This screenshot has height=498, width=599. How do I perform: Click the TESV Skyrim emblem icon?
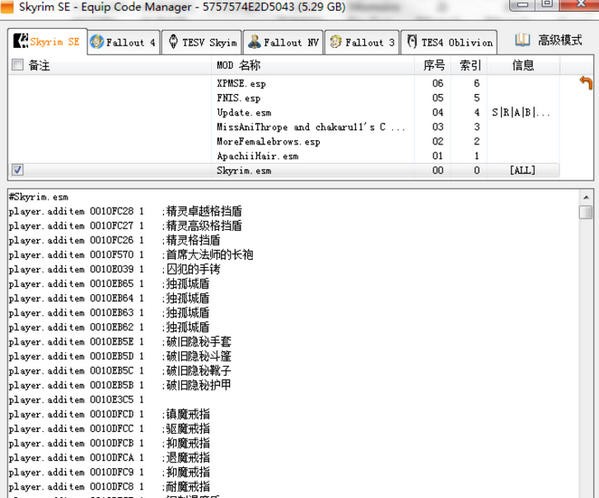[x=173, y=42]
